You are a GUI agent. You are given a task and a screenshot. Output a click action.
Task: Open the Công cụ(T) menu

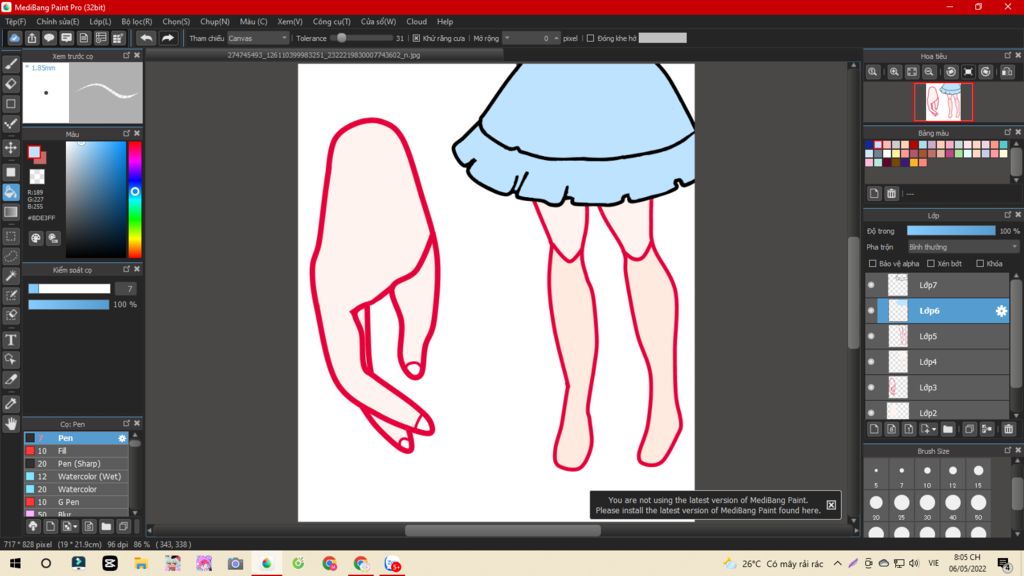coord(331,22)
